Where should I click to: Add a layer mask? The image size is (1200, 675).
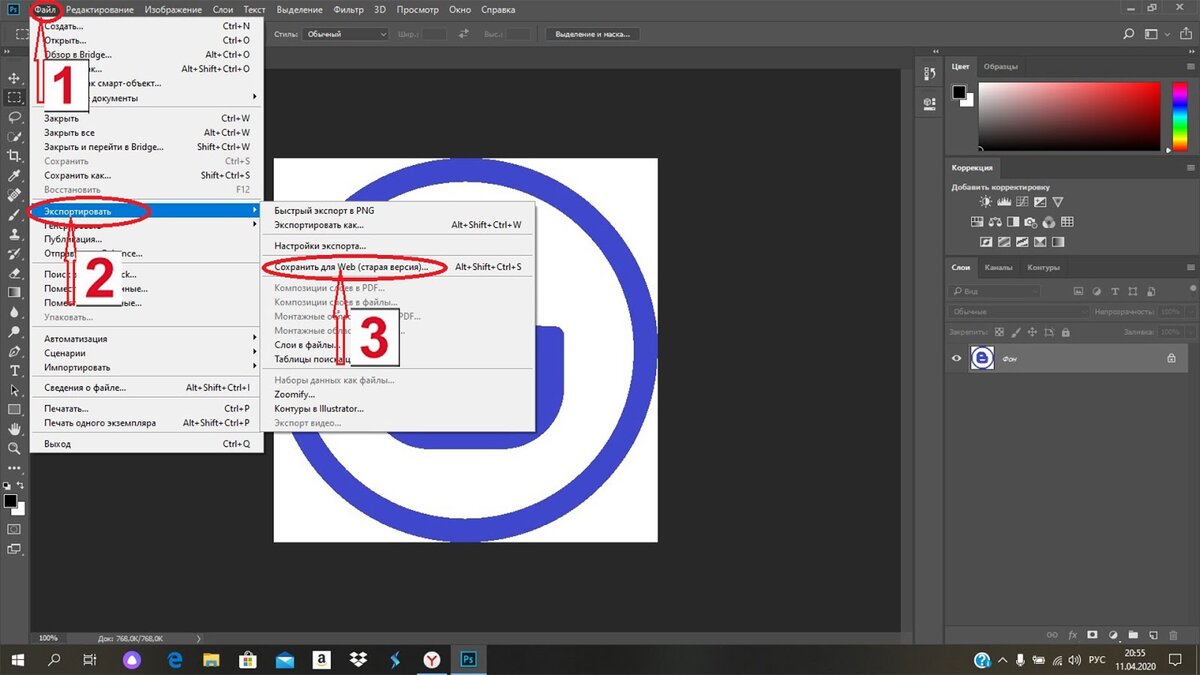coord(1092,635)
